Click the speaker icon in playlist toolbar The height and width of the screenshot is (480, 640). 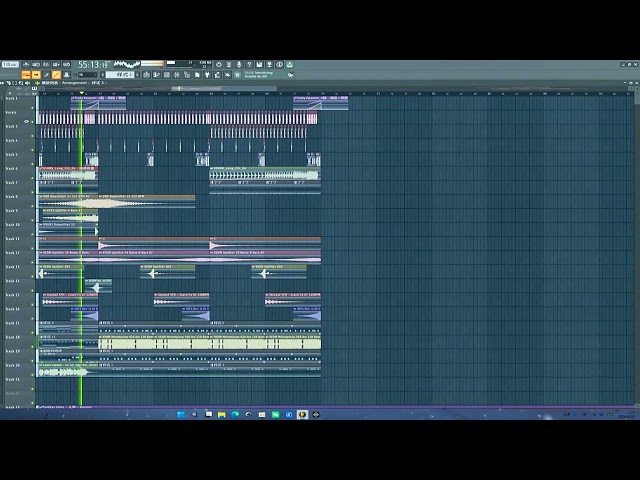(27, 83)
